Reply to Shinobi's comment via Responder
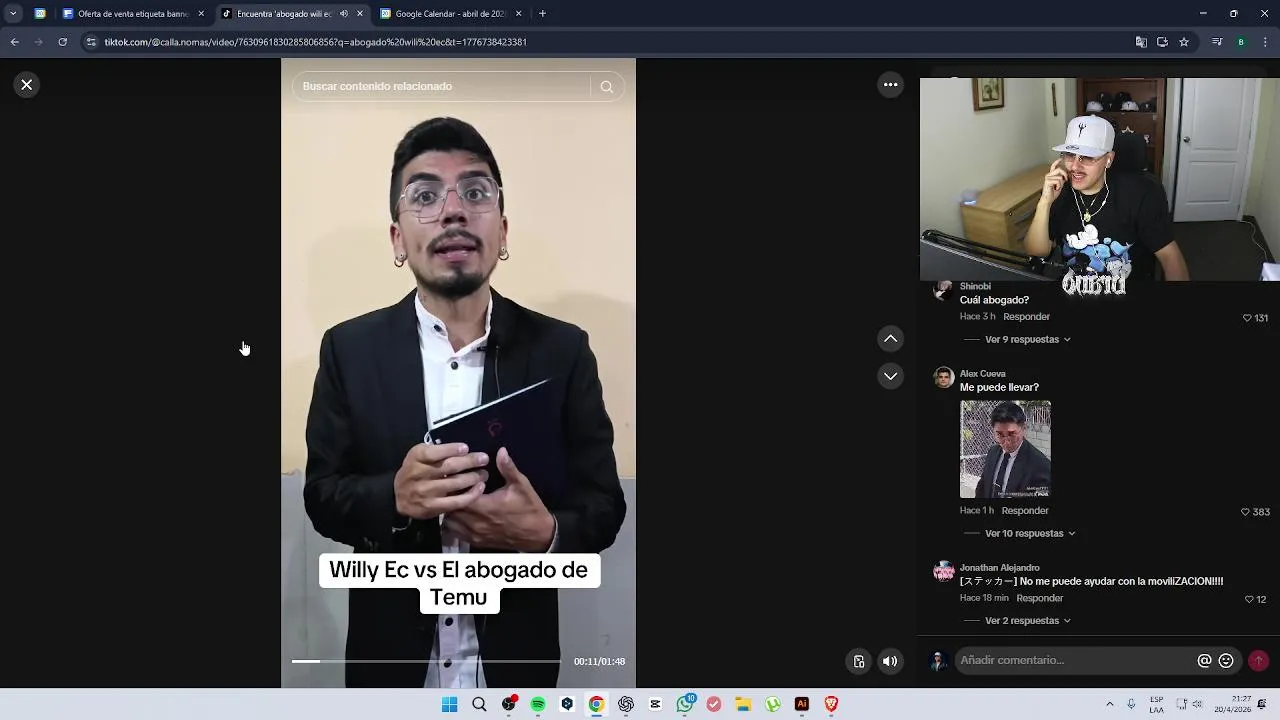The height and width of the screenshot is (720, 1280). point(1026,317)
